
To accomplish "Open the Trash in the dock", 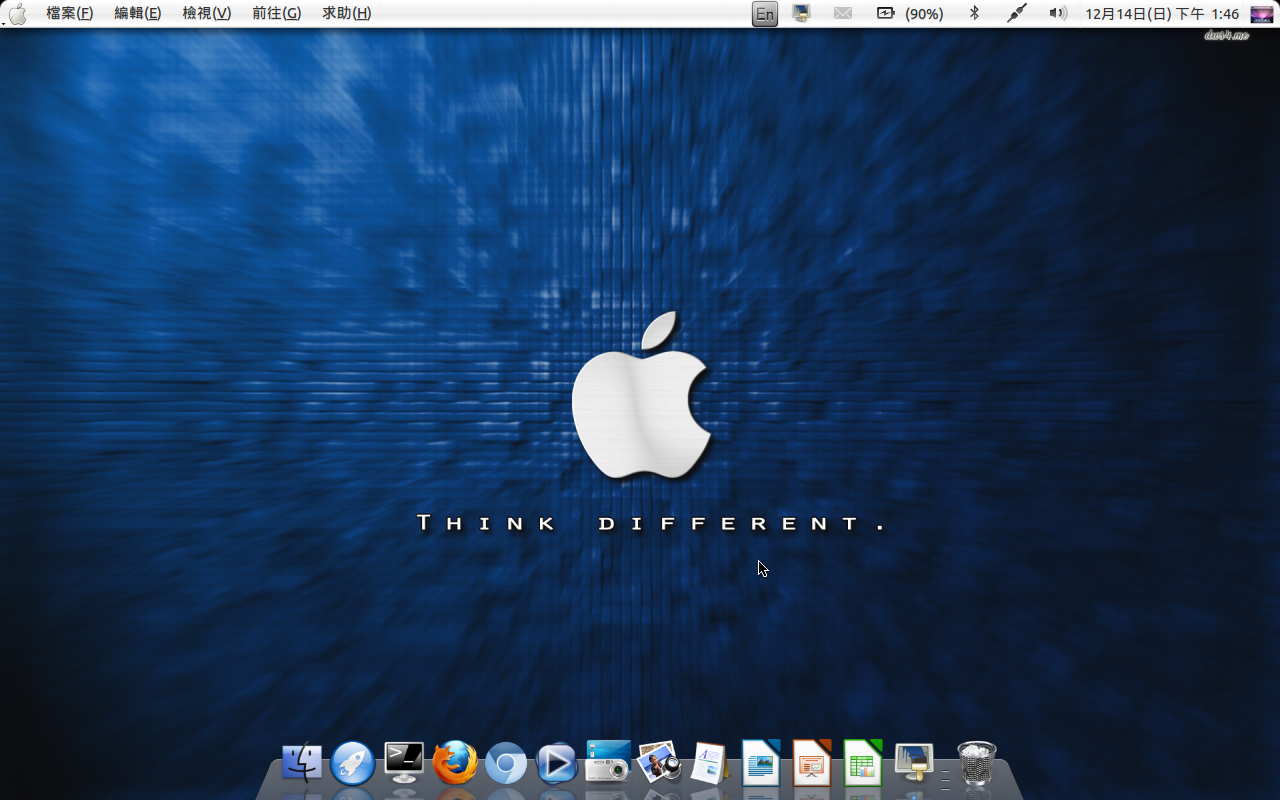I will tap(976, 764).
